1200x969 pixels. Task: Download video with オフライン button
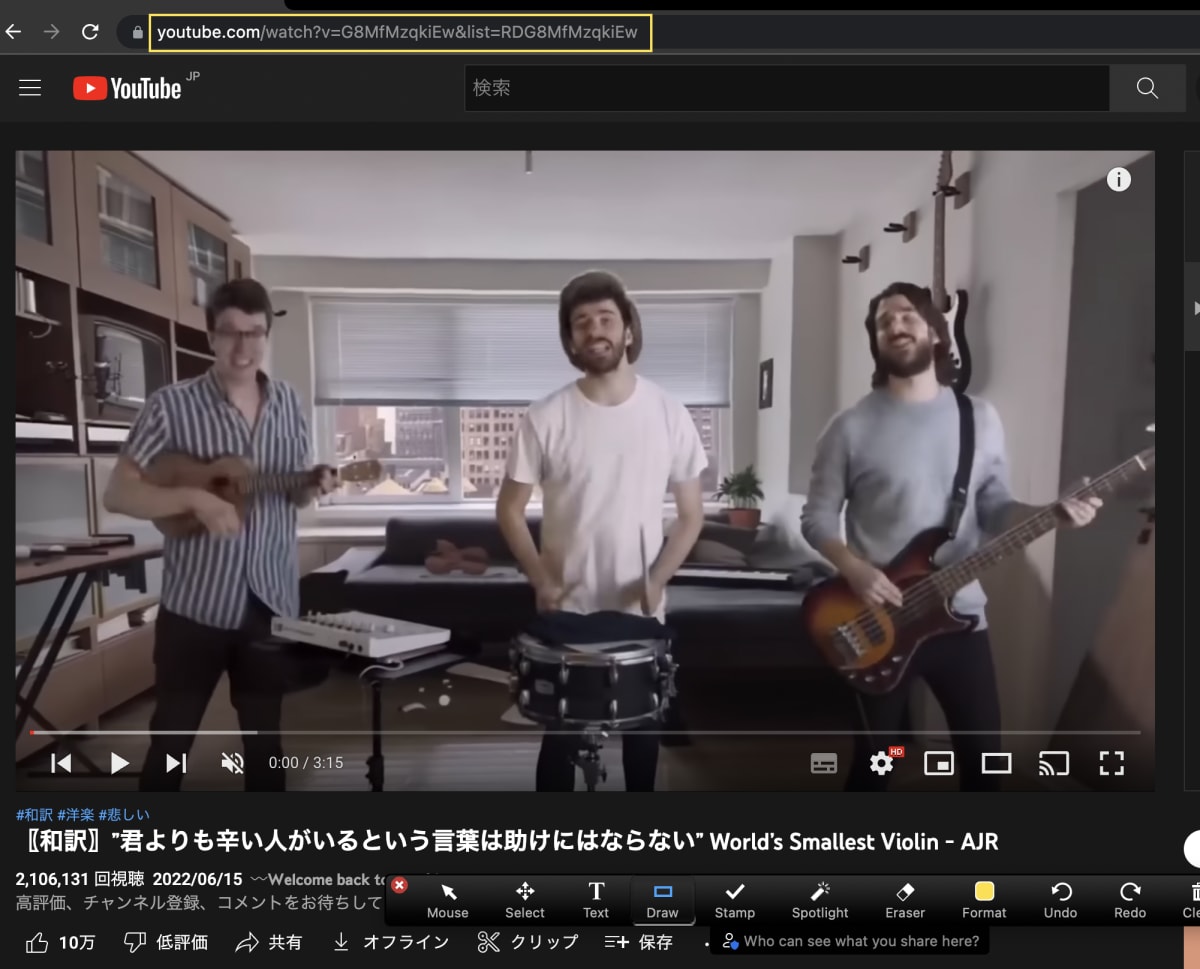pyautogui.click(x=390, y=941)
